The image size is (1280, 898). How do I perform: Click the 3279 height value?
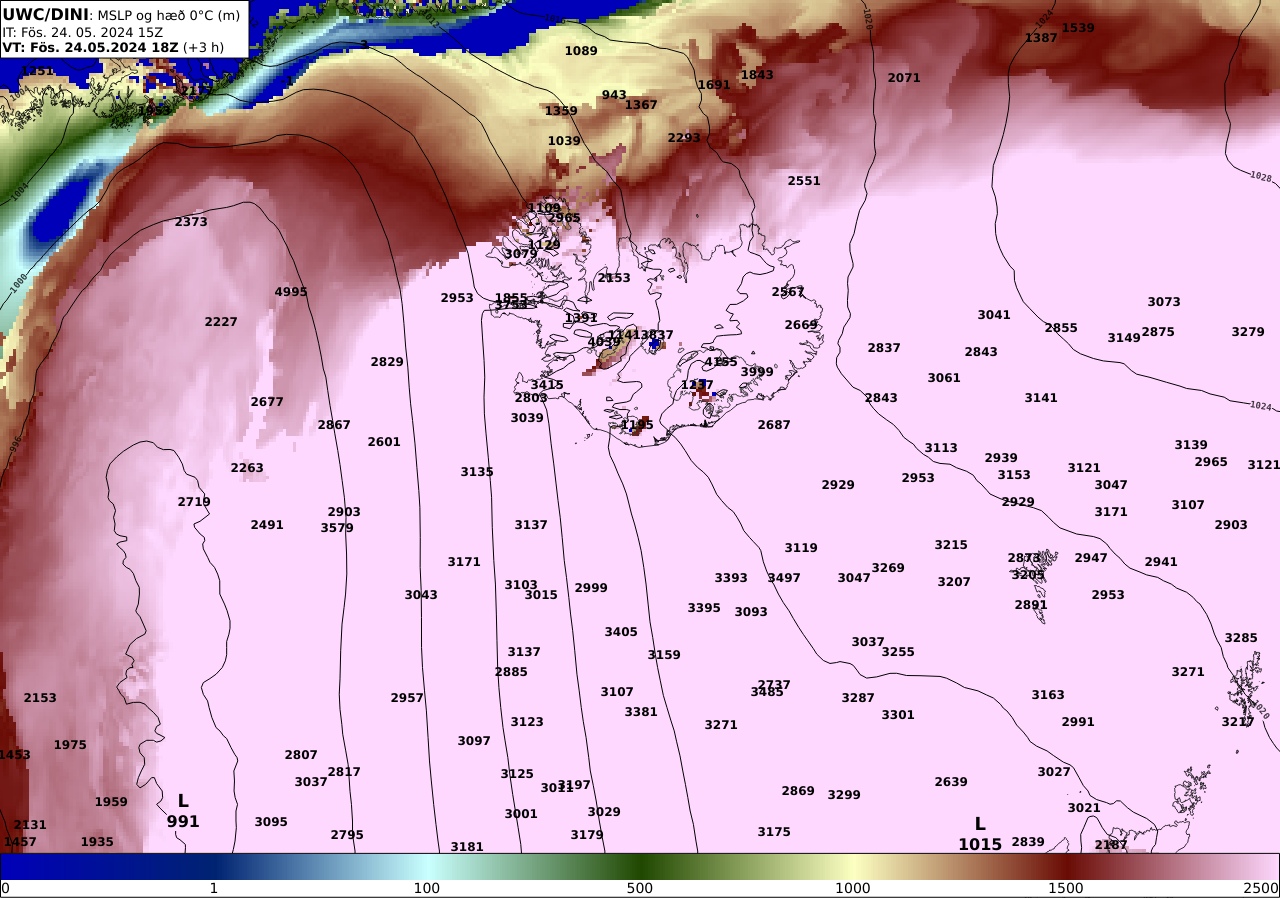coord(1248,332)
